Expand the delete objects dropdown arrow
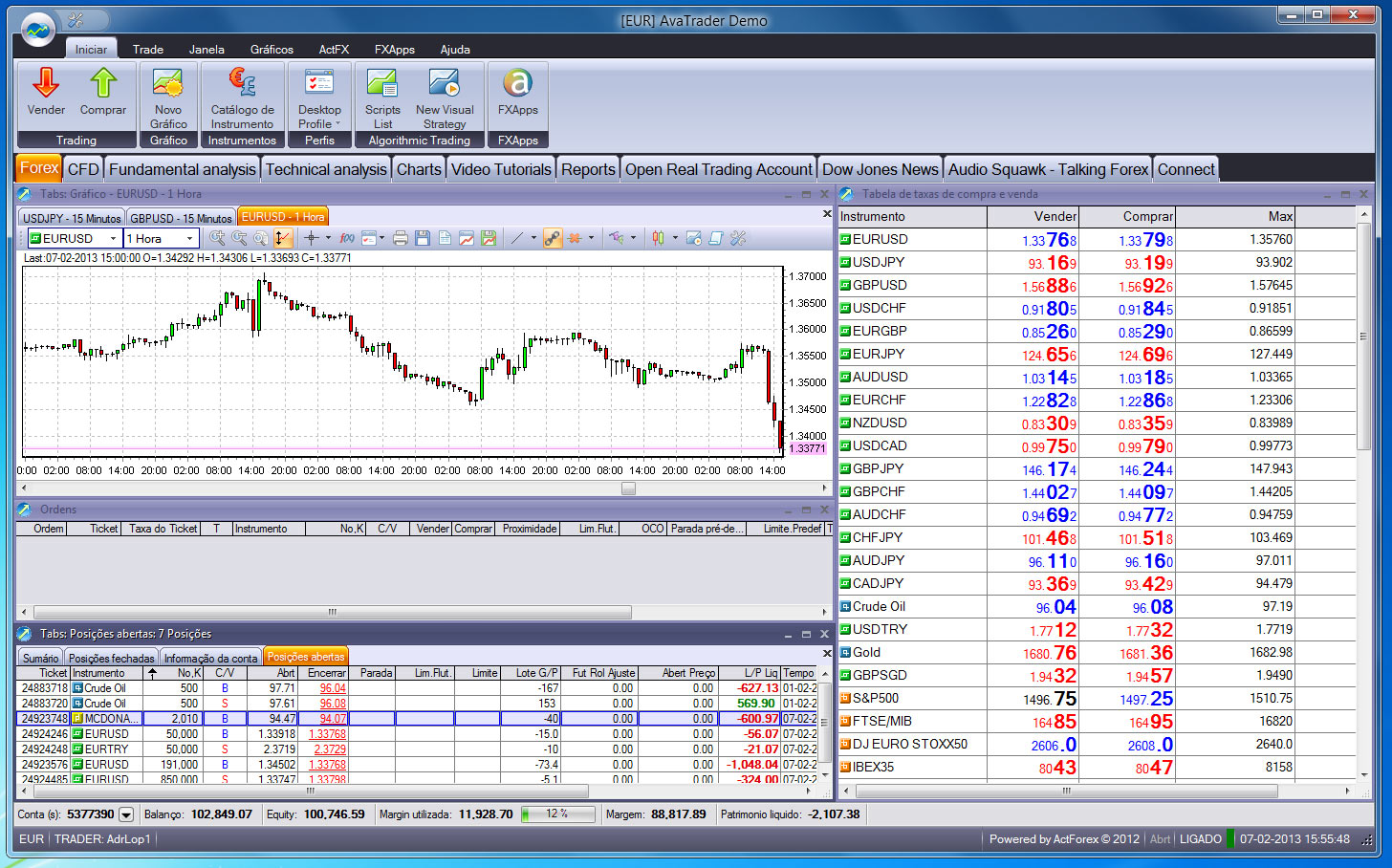1392x868 pixels. pos(591,238)
